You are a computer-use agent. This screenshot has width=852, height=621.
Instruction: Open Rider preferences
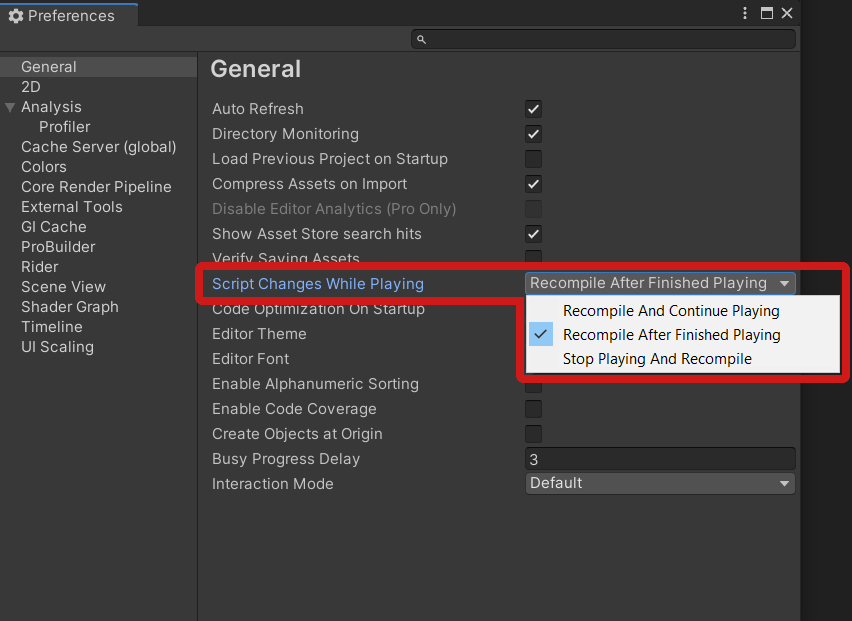click(39, 267)
